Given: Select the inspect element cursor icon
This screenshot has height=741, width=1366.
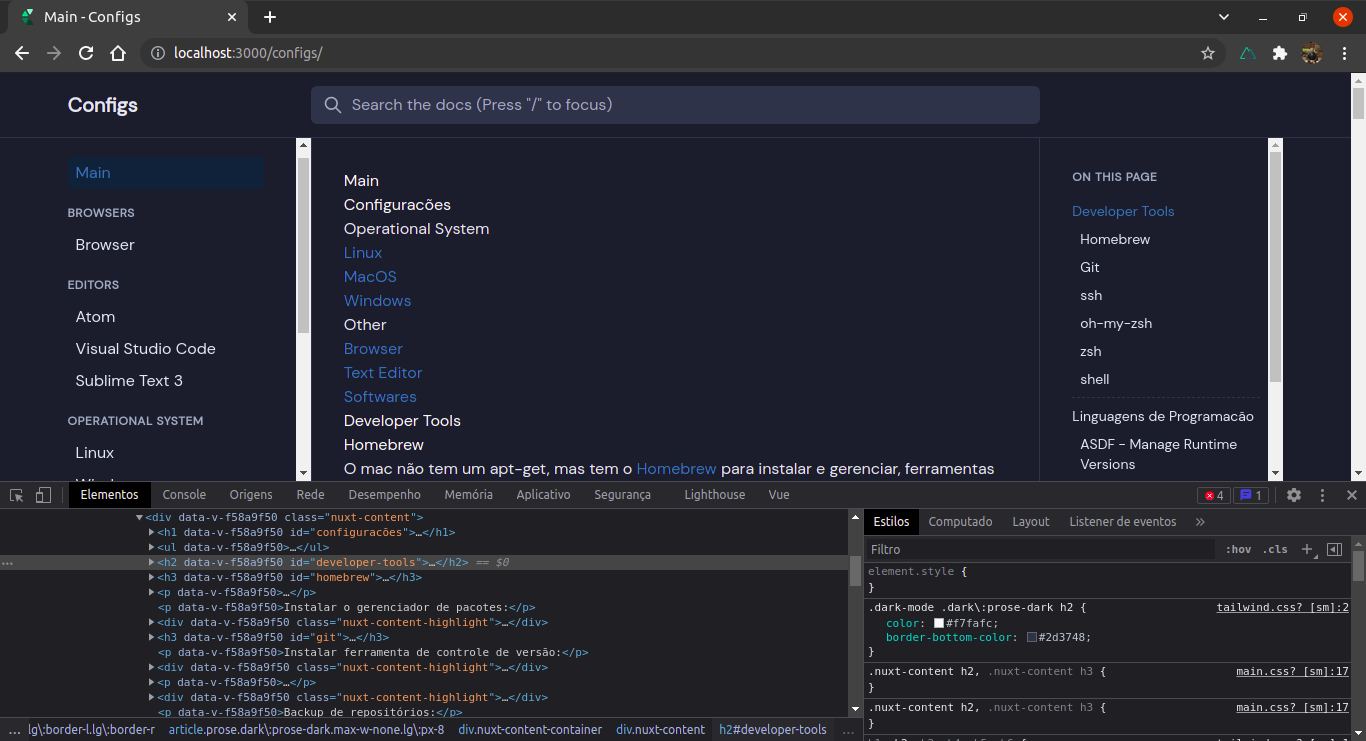Looking at the screenshot, I should coord(15,494).
